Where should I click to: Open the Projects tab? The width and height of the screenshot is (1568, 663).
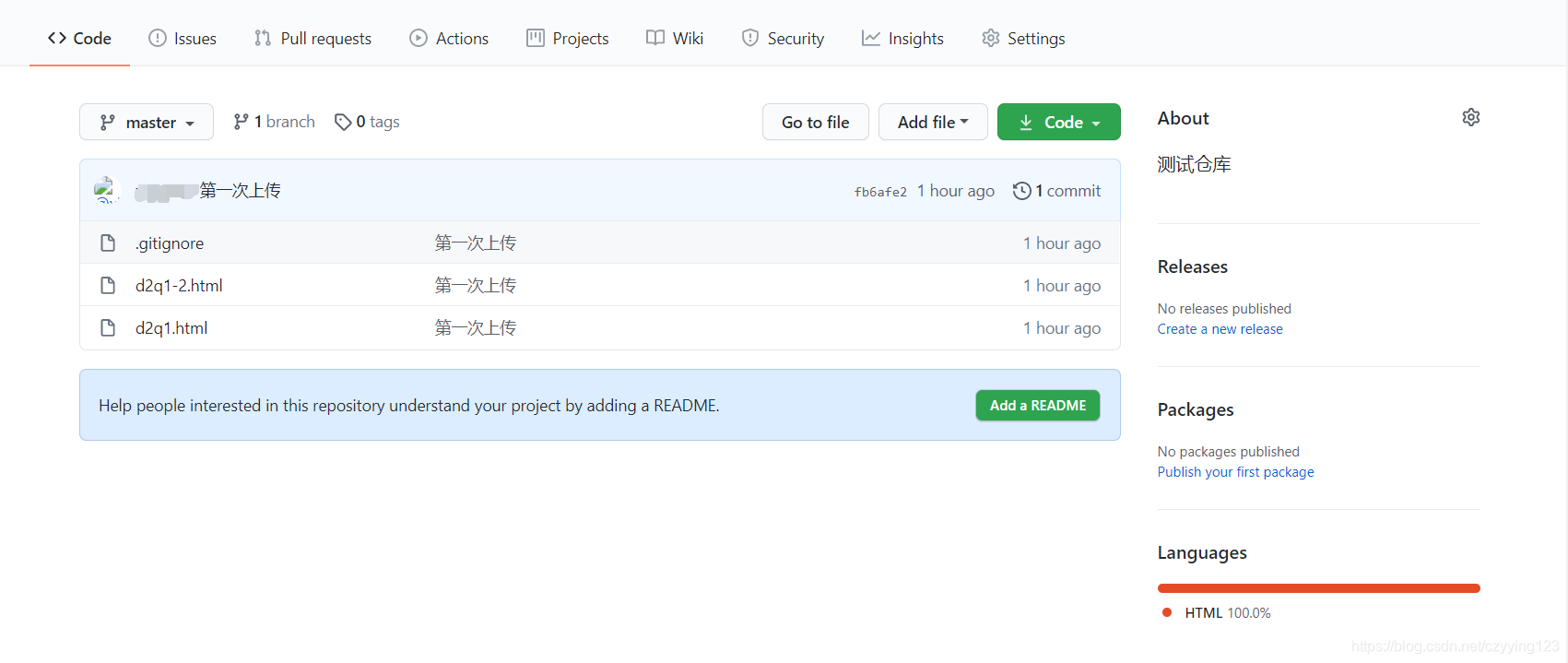coord(568,39)
